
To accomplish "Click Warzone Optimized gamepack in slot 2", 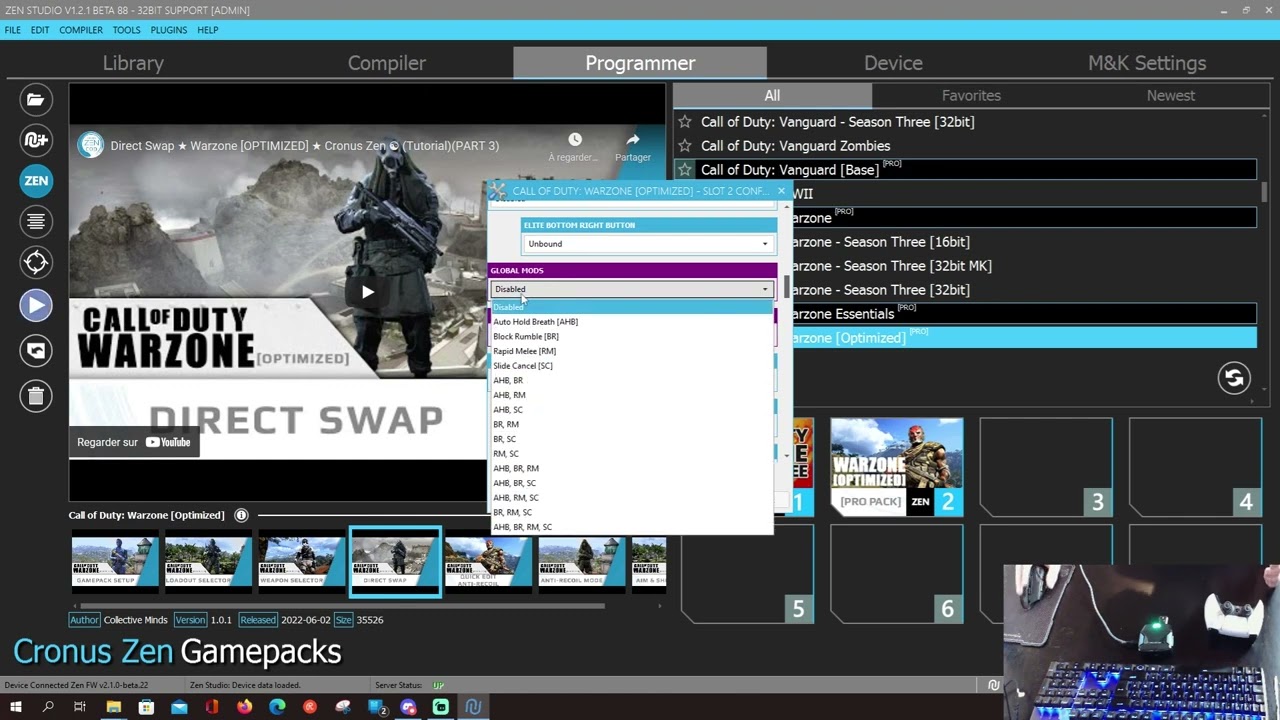I will point(897,467).
